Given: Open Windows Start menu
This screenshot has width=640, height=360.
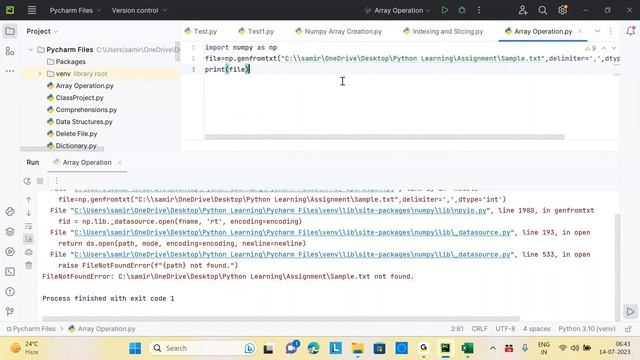Looking at the screenshot, I should point(135,348).
